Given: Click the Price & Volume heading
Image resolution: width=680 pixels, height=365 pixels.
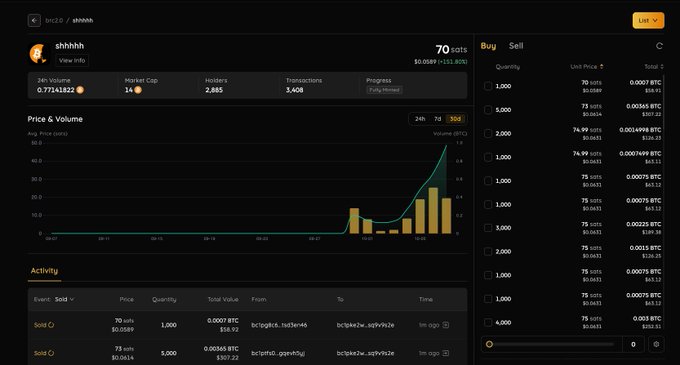Looking at the screenshot, I should 55,119.
